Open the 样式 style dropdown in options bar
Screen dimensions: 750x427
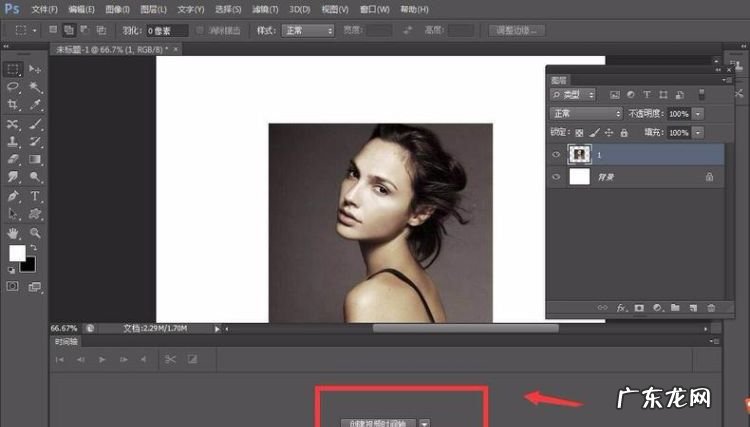(308, 31)
